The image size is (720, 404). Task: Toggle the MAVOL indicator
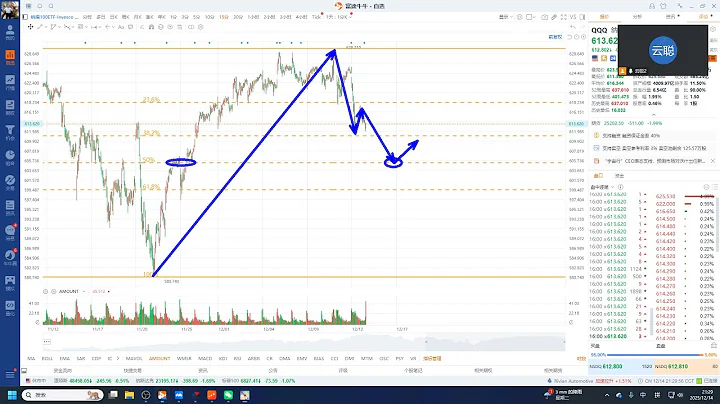pos(134,358)
